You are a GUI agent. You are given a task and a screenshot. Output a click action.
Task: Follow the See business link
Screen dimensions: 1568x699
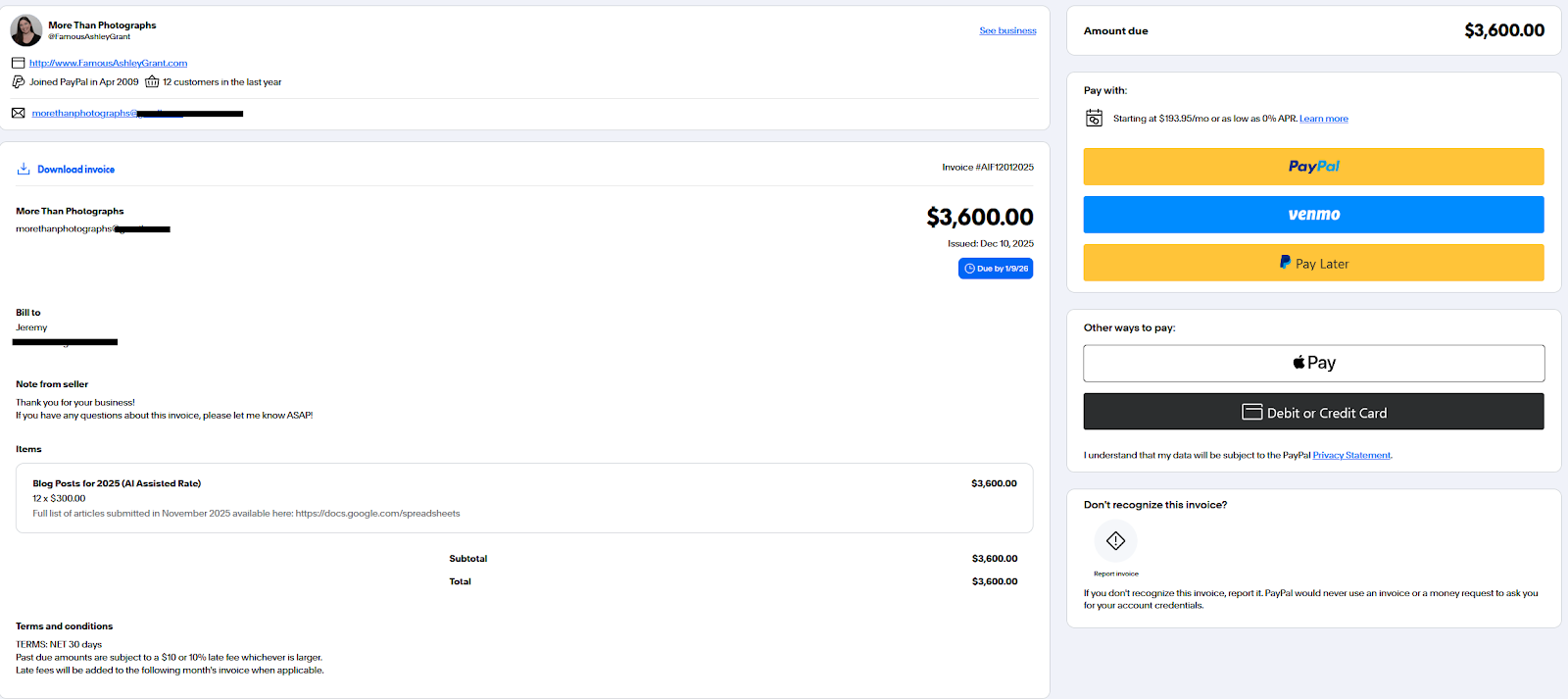tap(1007, 30)
